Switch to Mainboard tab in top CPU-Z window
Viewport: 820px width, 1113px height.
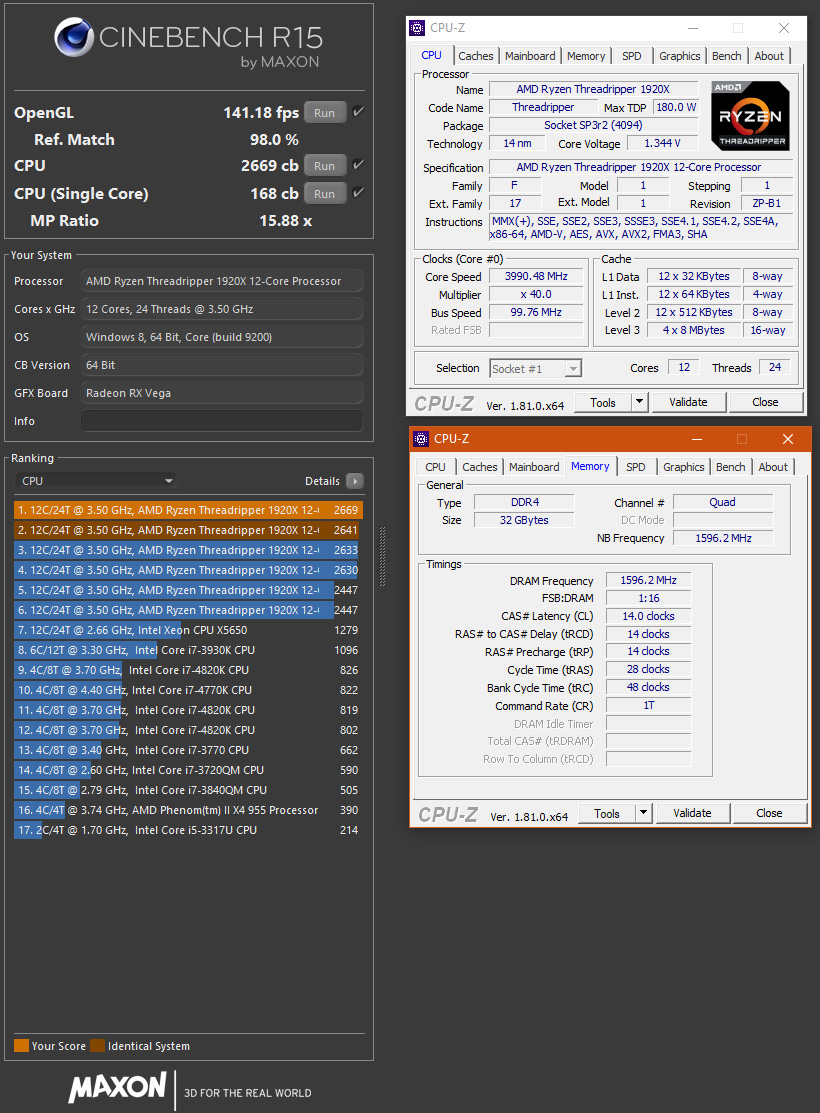(530, 56)
